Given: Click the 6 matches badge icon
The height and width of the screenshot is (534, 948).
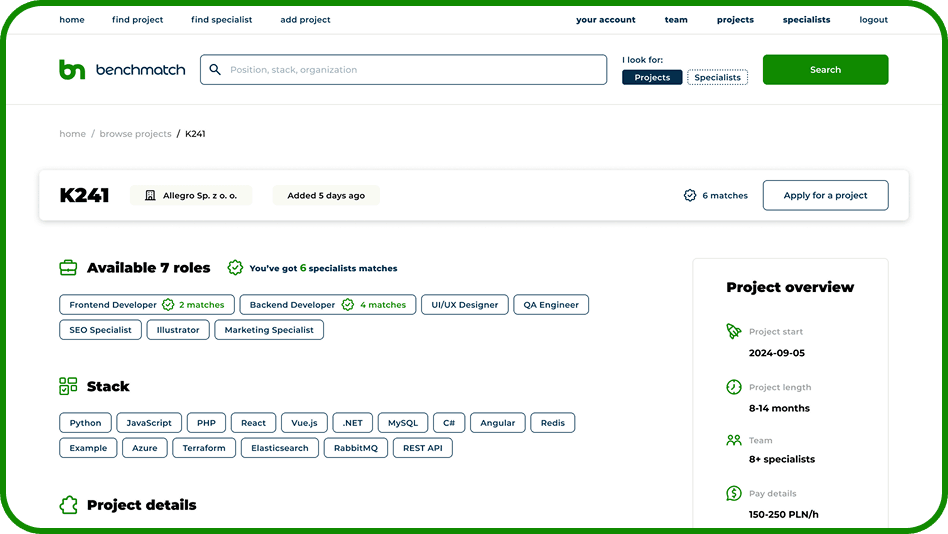Looking at the screenshot, I should (x=690, y=196).
